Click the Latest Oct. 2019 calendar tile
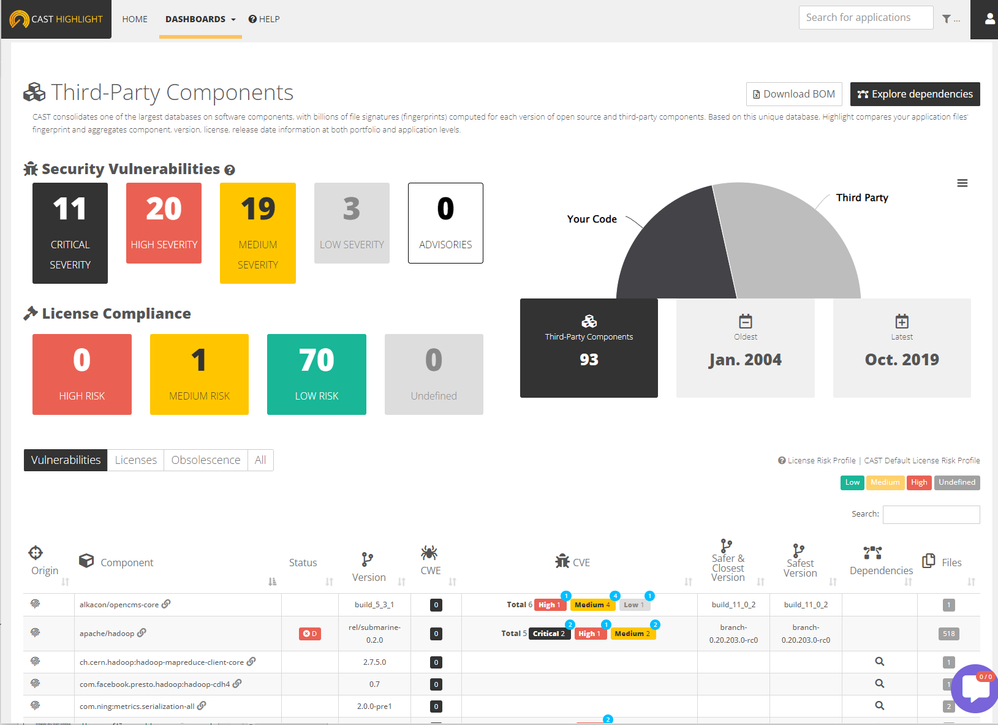 tap(902, 348)
